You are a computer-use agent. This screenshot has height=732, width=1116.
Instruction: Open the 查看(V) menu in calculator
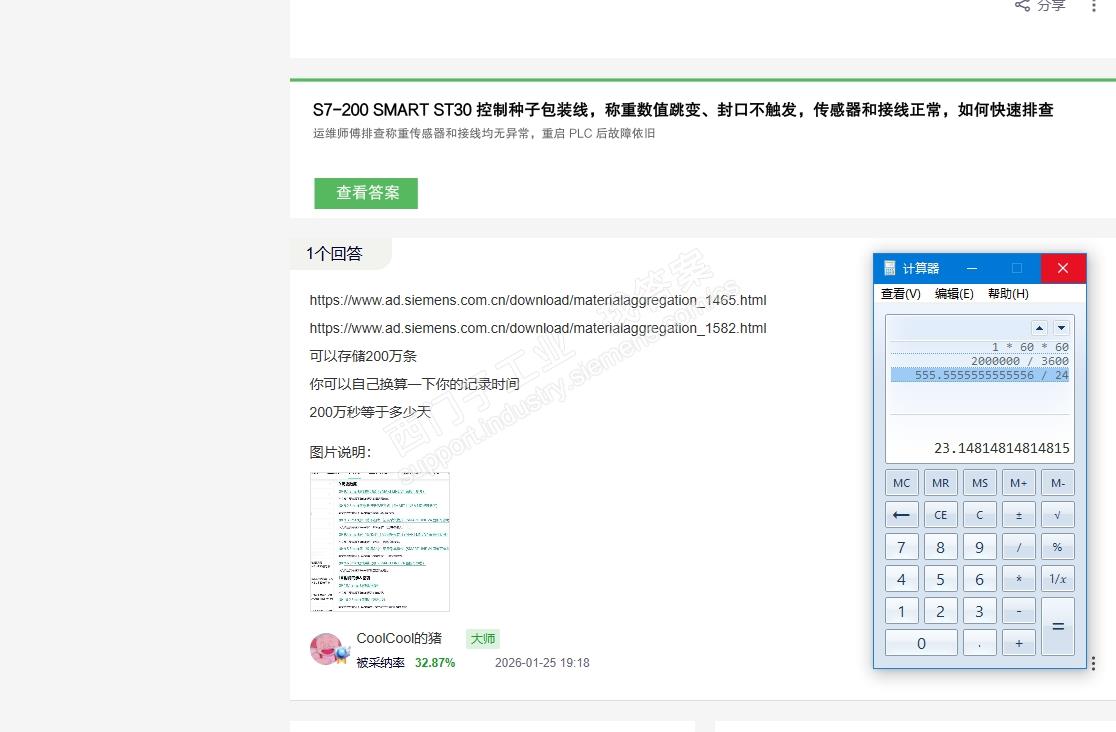[x=900, y=293]
